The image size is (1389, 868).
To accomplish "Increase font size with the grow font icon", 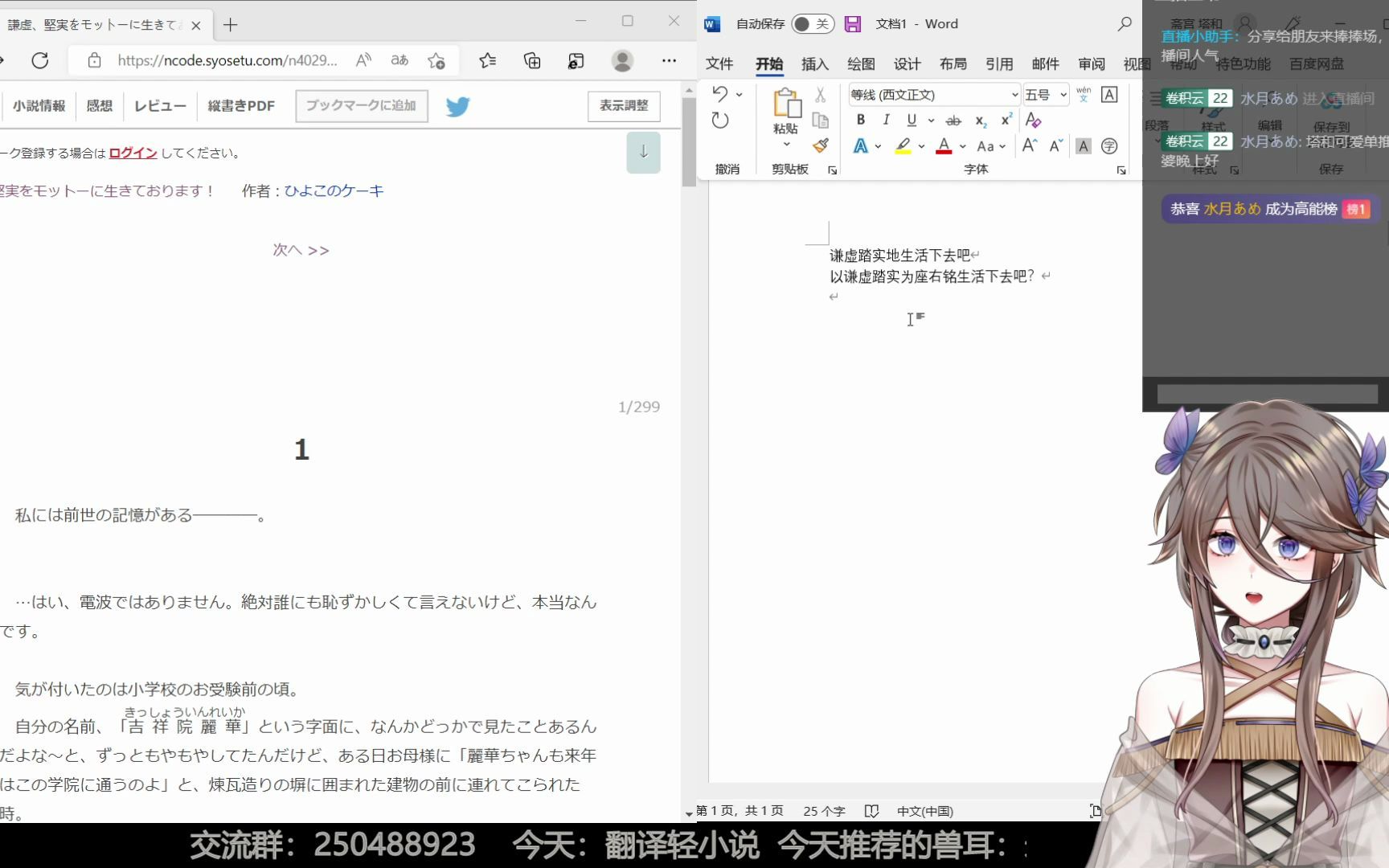I will [1030, 145].
